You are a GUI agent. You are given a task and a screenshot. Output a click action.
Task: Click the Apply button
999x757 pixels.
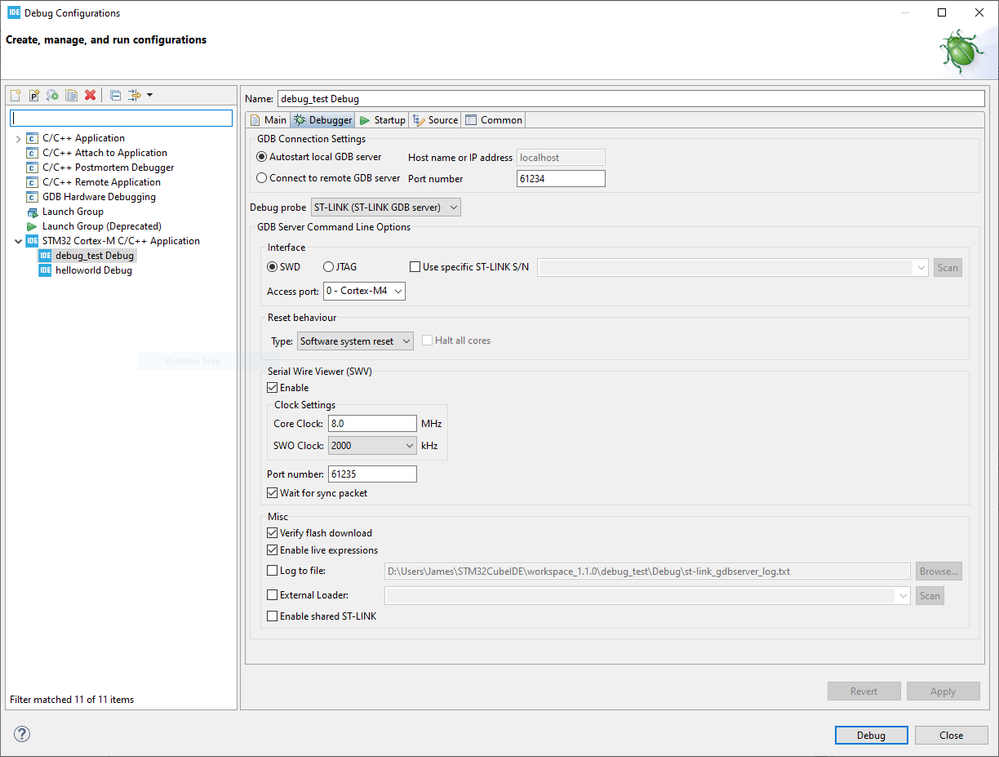[943, 691]
